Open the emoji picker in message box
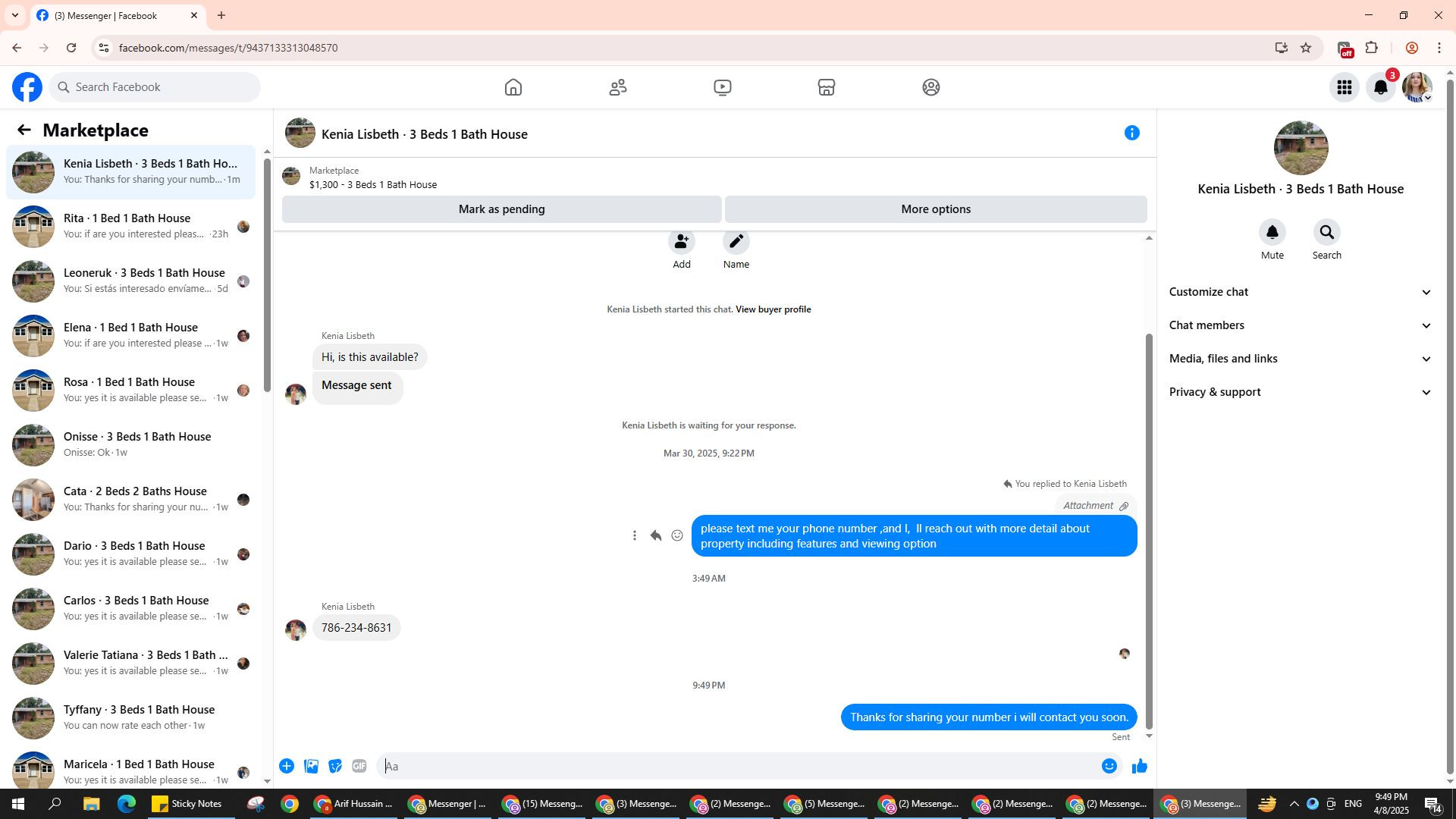 (1109, 767)
